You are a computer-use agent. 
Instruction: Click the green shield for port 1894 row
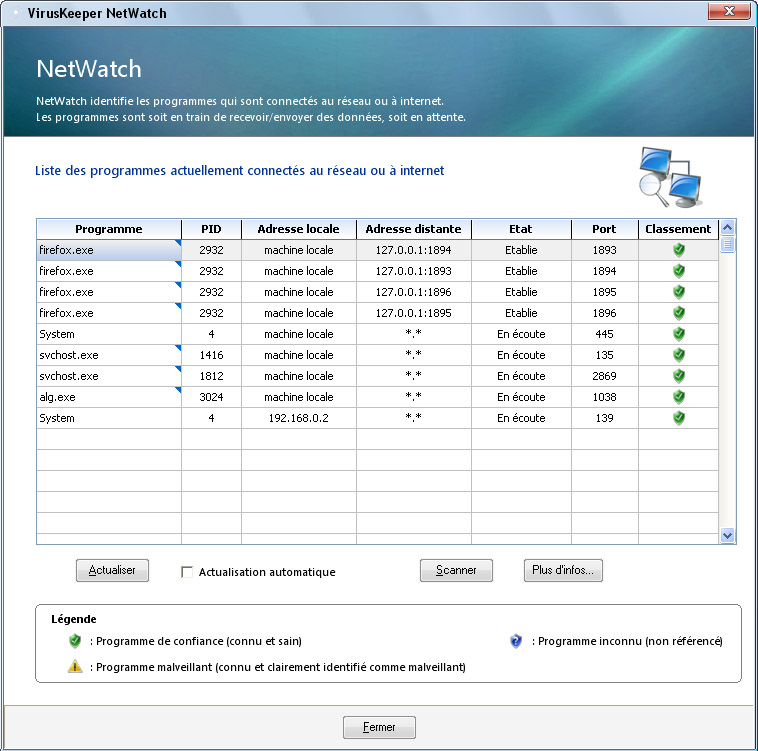click(x=679, y=271)
